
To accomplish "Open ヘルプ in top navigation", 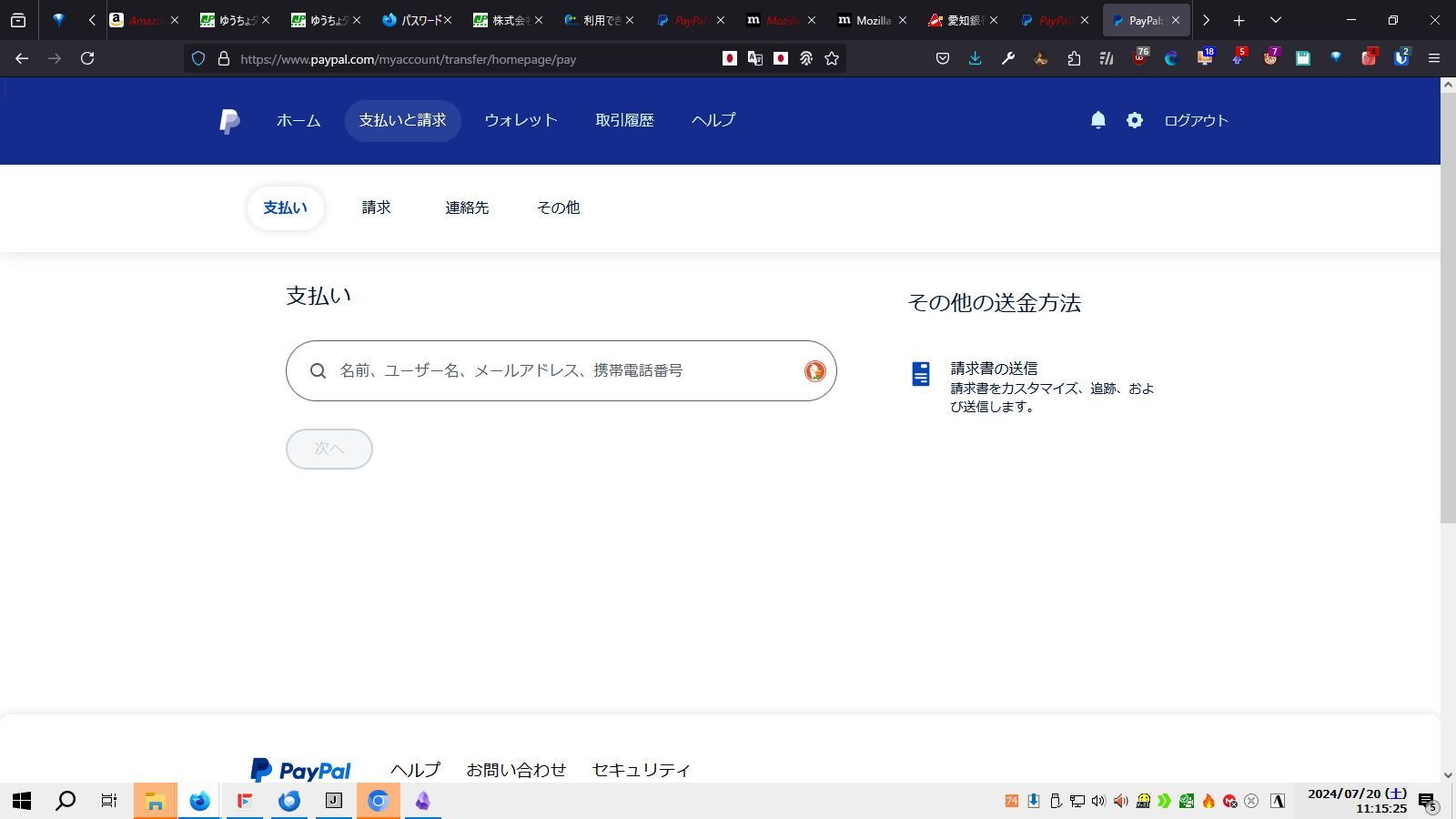I will [713, 120].
